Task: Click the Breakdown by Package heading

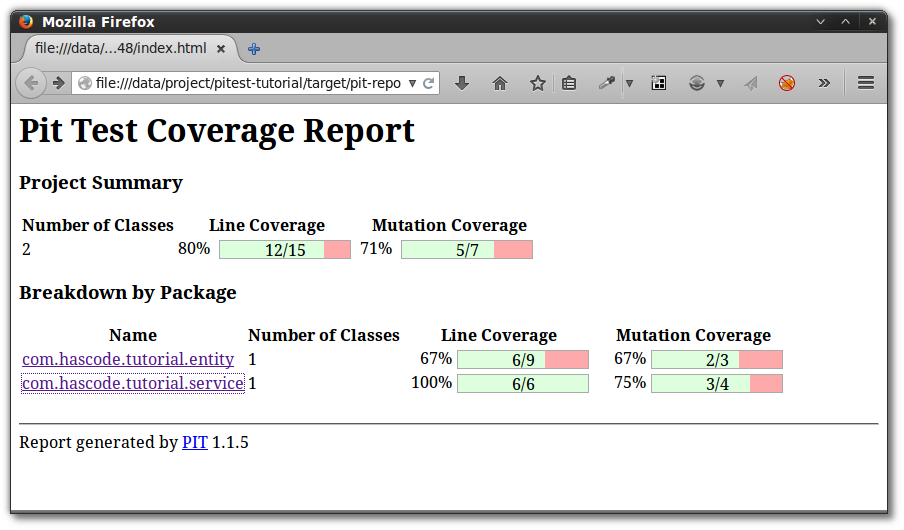Action: (127, 292)
